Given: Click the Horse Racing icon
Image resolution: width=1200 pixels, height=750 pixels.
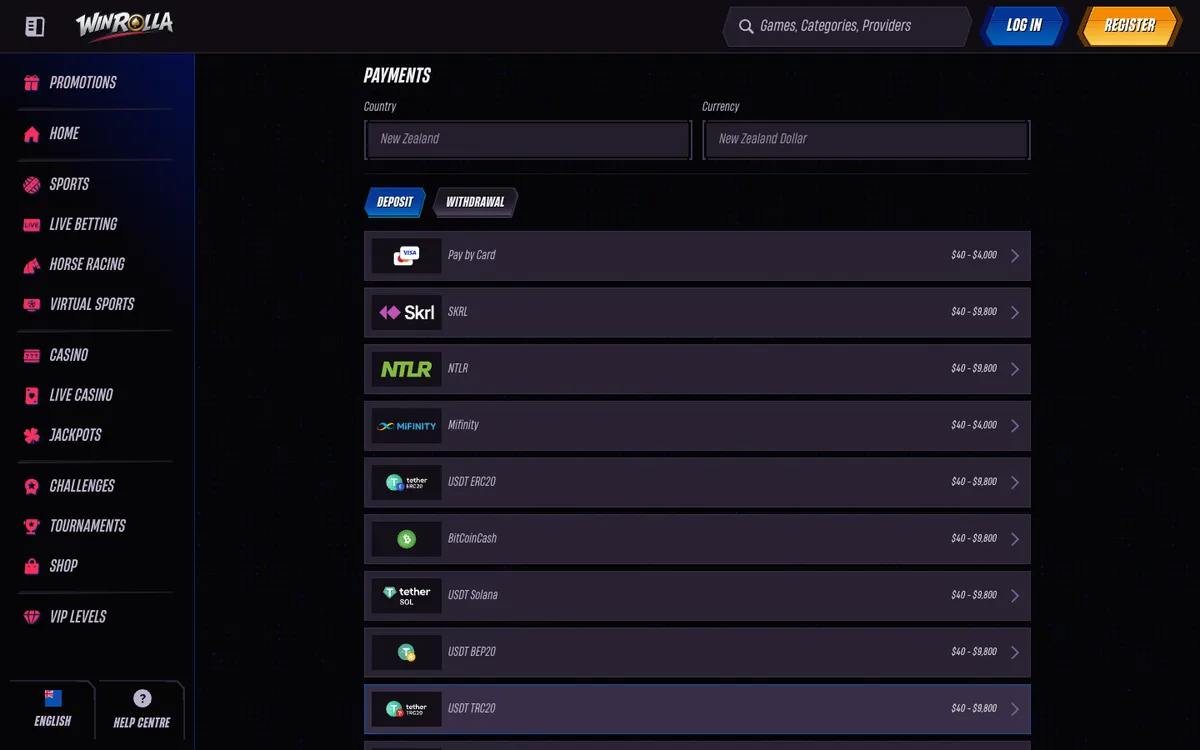Looking at the screenshot, I should click(32, 265).
